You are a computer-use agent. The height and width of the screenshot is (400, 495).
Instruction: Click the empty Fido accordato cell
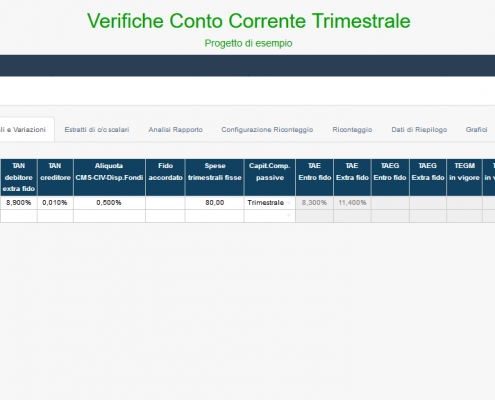(x=165, y=203)
